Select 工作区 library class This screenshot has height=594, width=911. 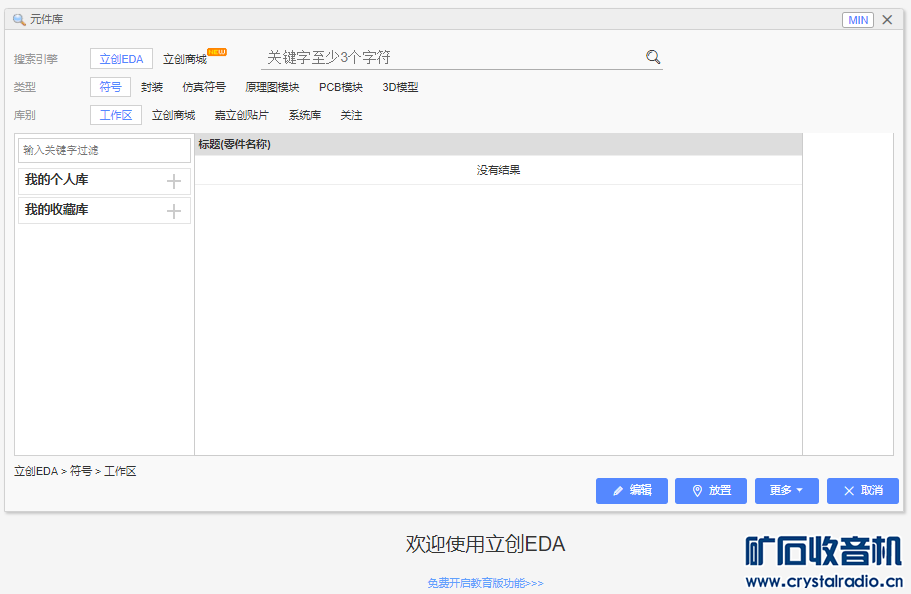116,115
